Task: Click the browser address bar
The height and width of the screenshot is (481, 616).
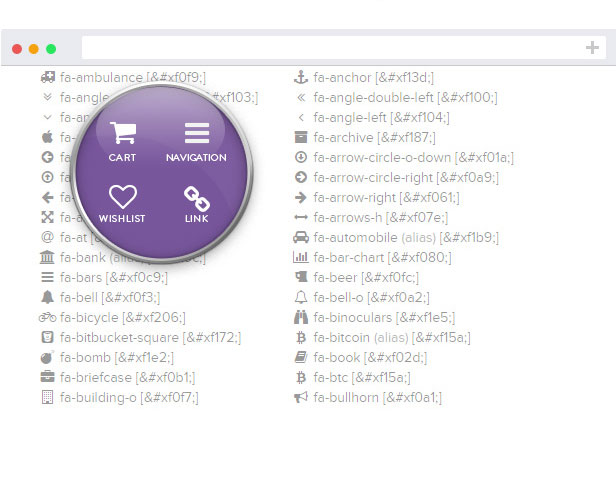Action: (330, 48)
